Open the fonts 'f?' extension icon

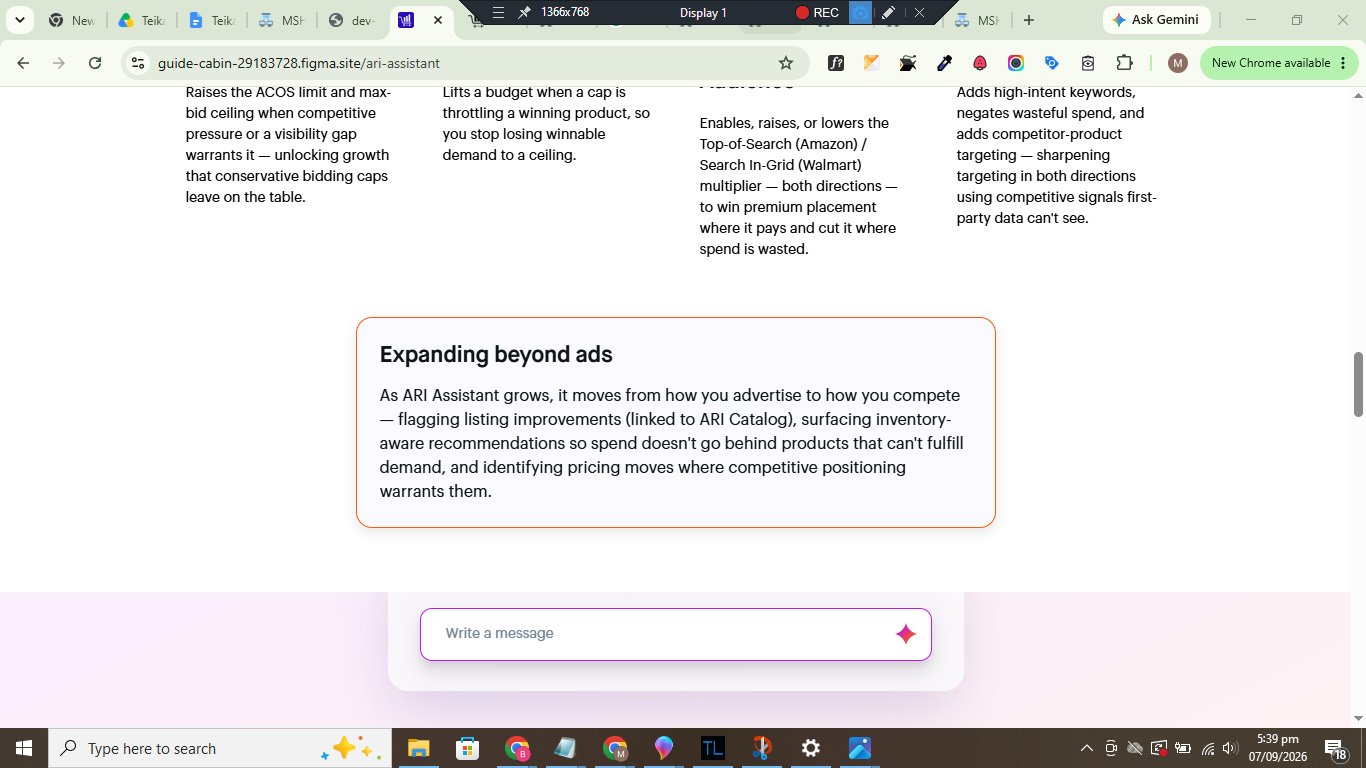836,63
